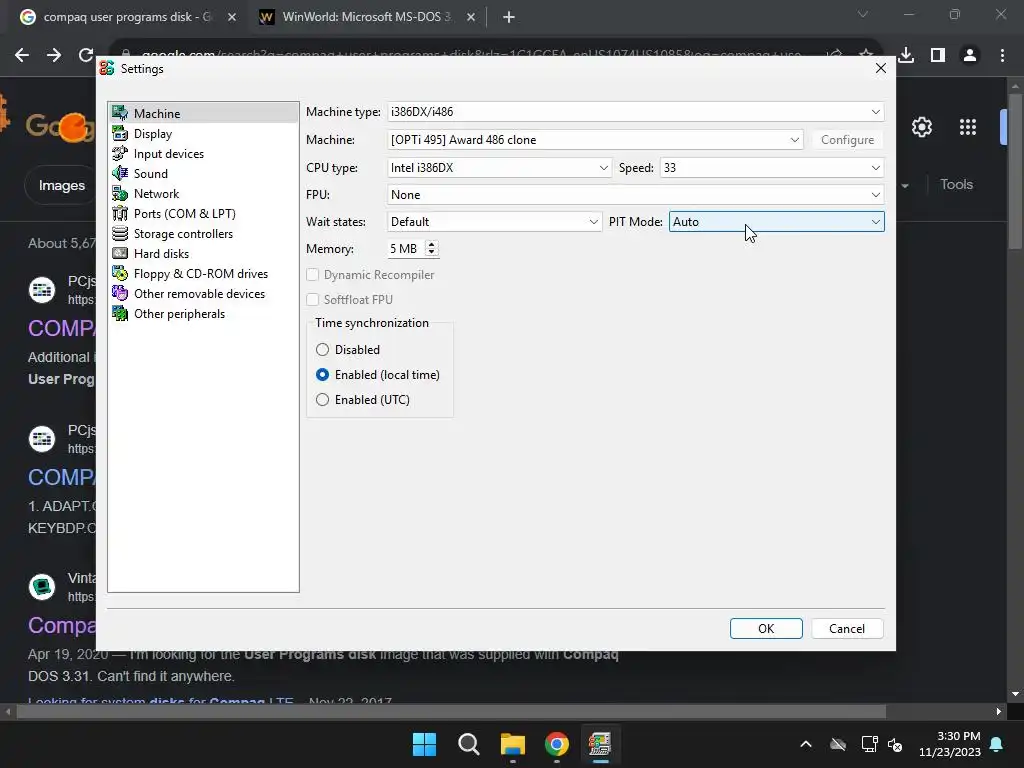Image resolution: width=1024 pixels, height=768 pixels.
Task: Open PIT Mode dropdown
Action: tap(776, 222)
